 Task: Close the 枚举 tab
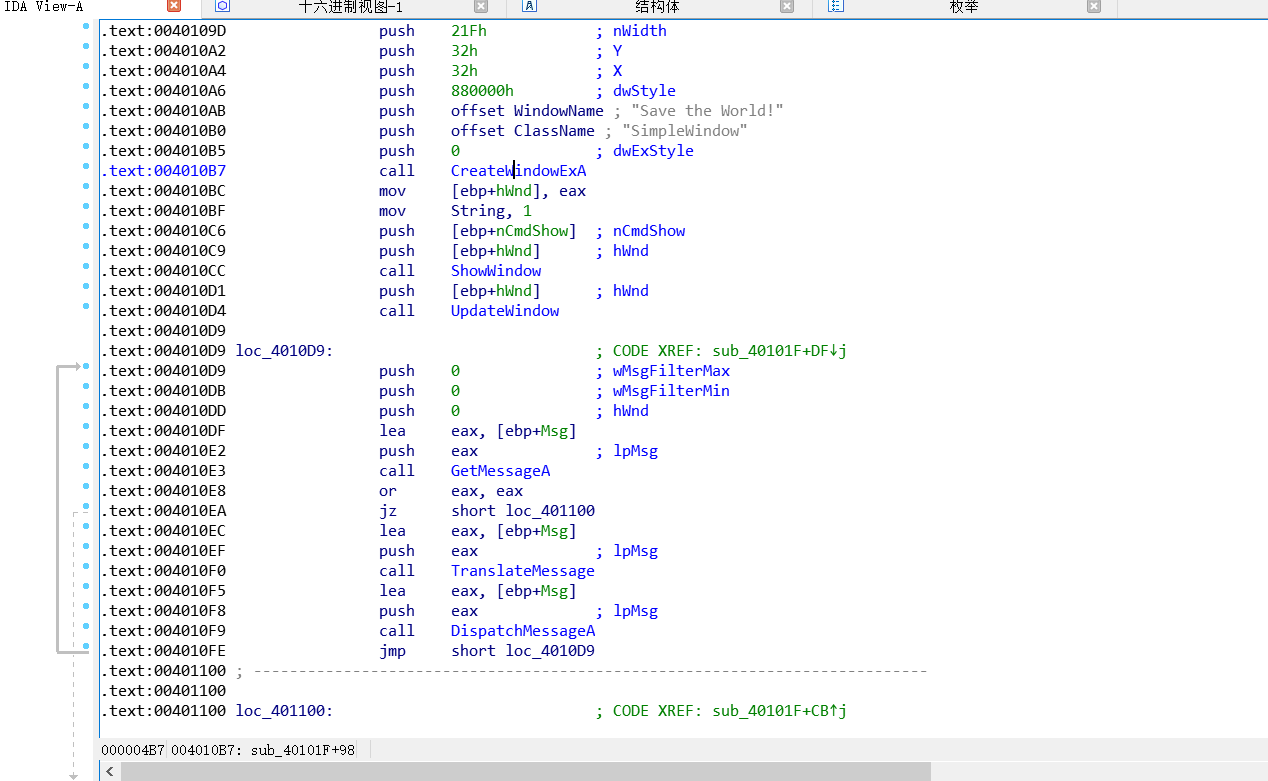click(1093, 6)
